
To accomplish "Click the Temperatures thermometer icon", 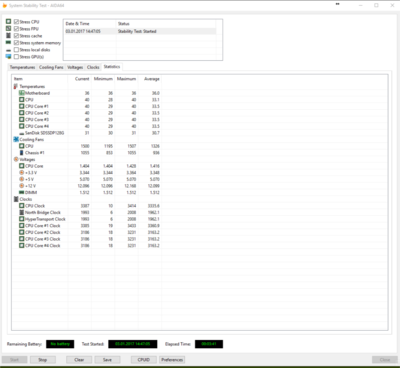I will [16, 86].
